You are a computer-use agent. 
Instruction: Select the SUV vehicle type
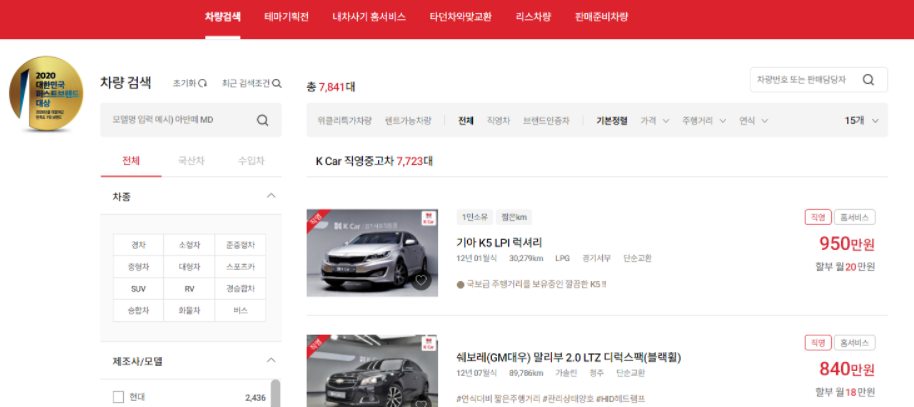pyautogui.click(x=138, y=289)
